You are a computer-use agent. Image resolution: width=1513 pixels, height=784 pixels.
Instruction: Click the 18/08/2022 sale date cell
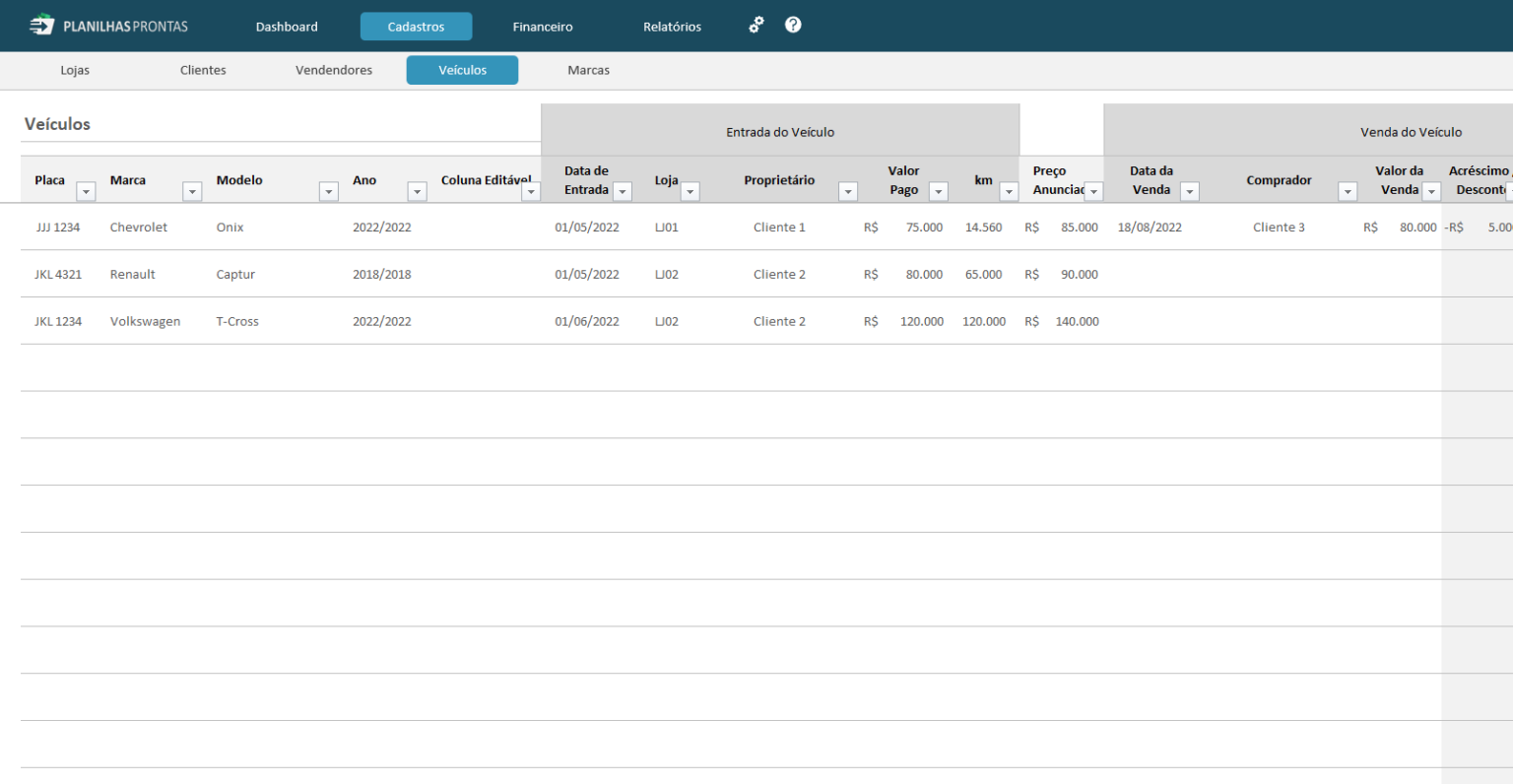coord(1150,228)
